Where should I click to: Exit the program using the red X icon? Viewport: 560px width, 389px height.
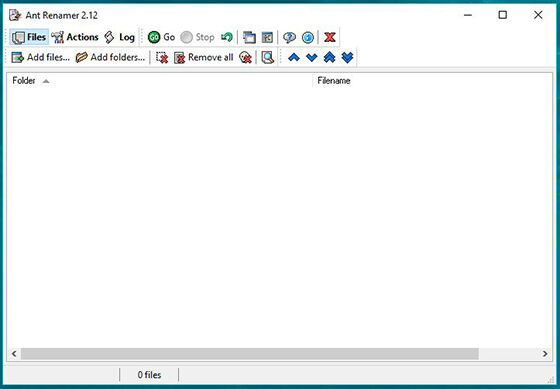click(330, 37)
